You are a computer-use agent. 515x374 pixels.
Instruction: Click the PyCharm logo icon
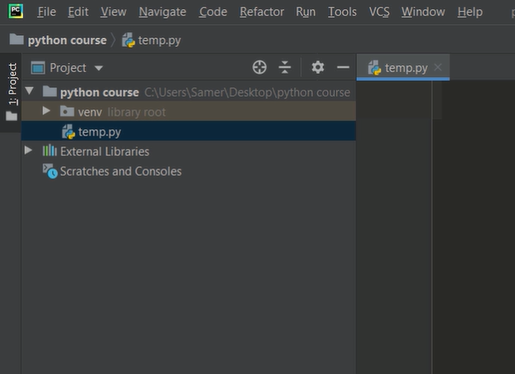coord(16,11)
